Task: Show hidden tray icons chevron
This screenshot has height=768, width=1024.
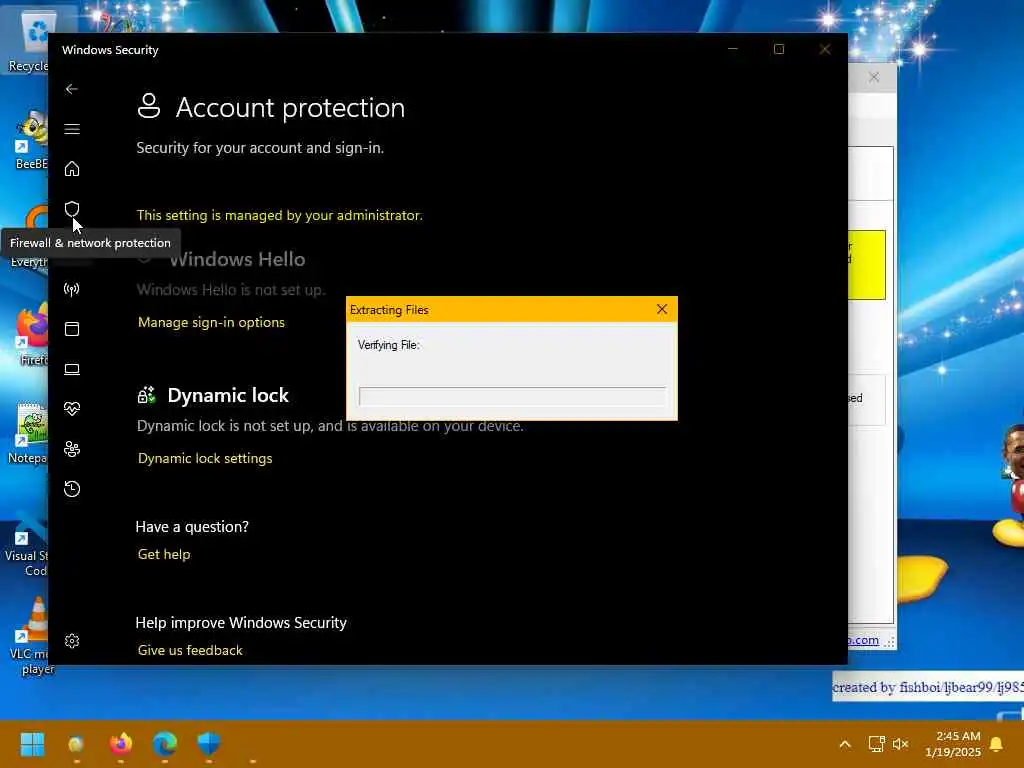Action: [844, 744]
